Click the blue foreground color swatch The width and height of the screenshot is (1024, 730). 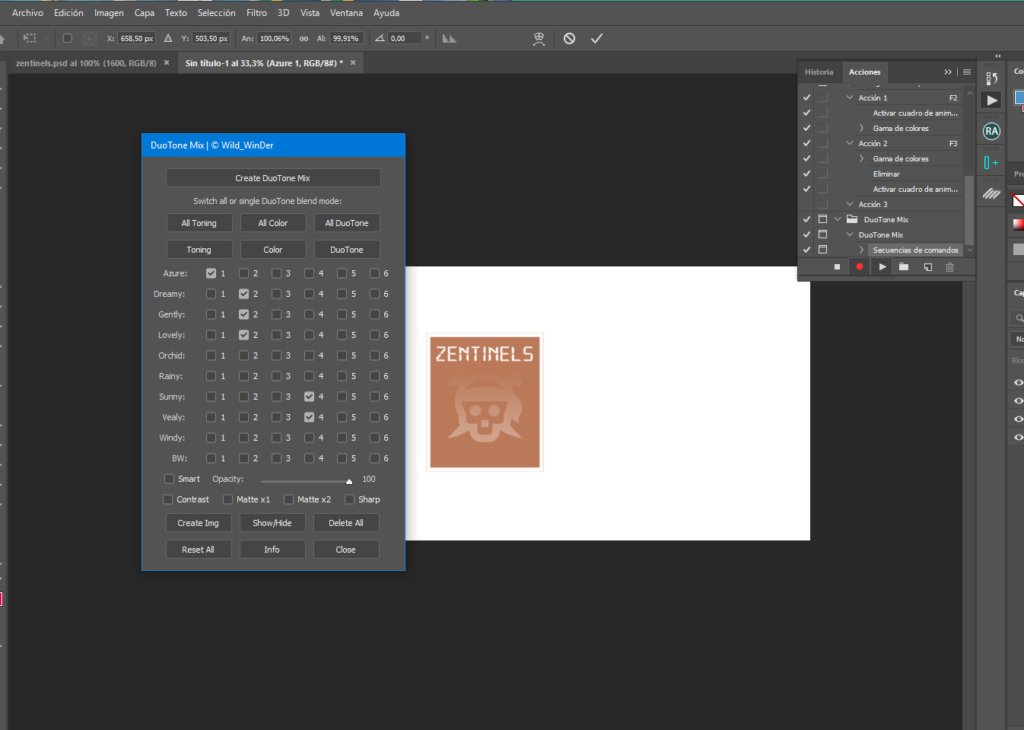pyautogui.click(x=1019, y=97)
